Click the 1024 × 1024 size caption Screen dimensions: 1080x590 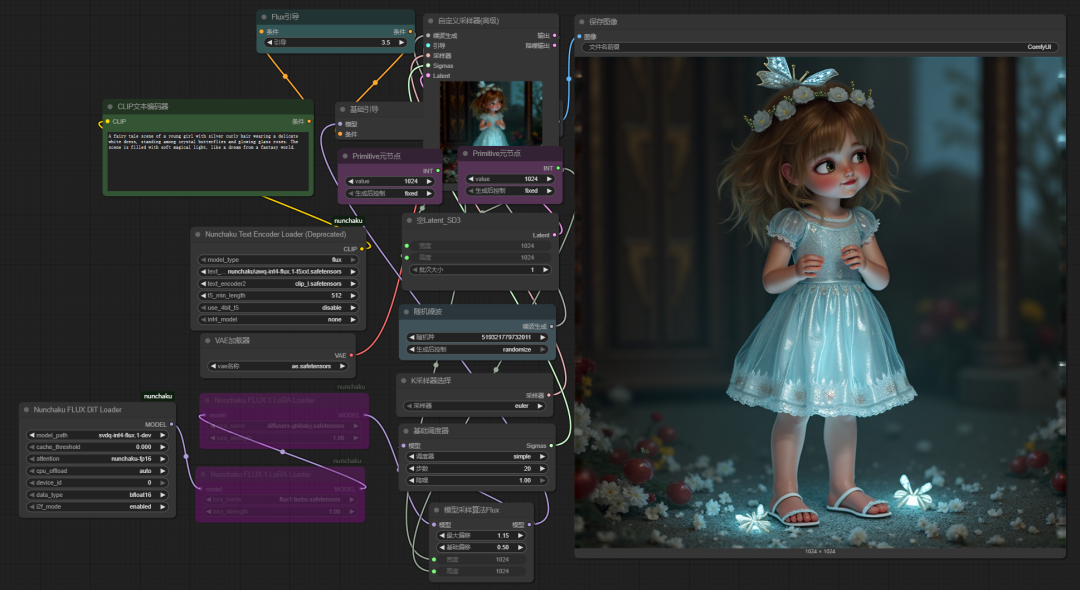click(820, 552)
